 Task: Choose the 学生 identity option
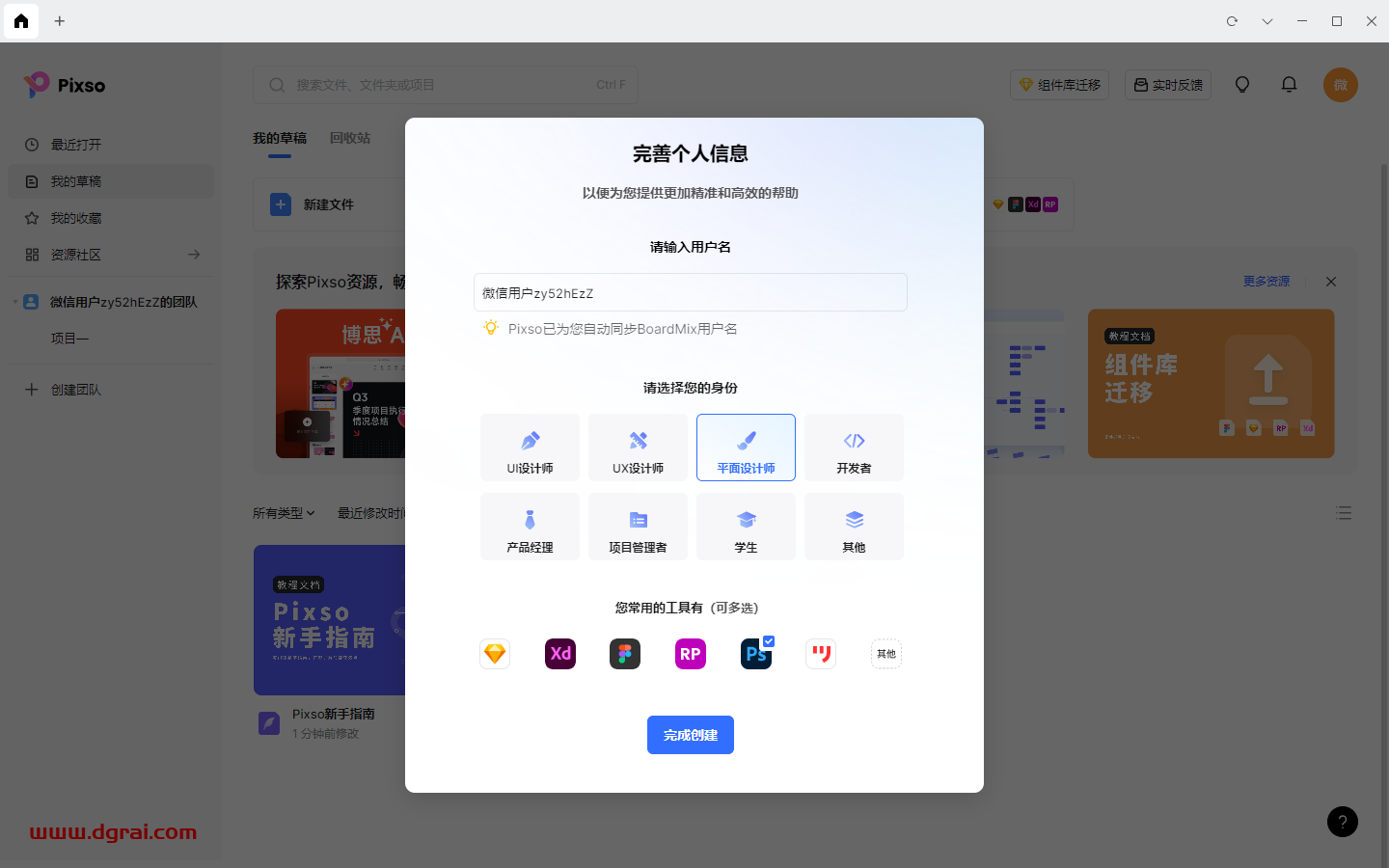(x=746, y=526)
